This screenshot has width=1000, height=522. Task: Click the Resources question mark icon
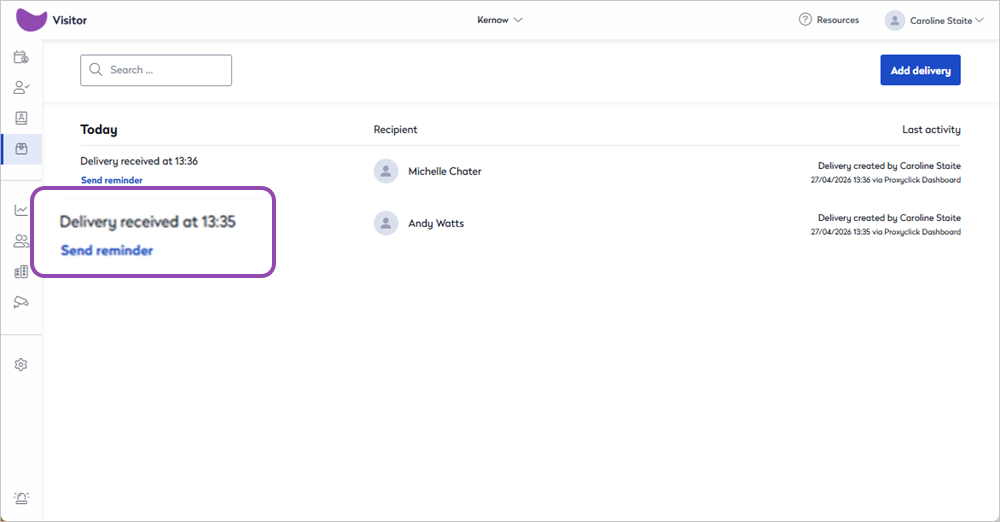coord(805,20)
